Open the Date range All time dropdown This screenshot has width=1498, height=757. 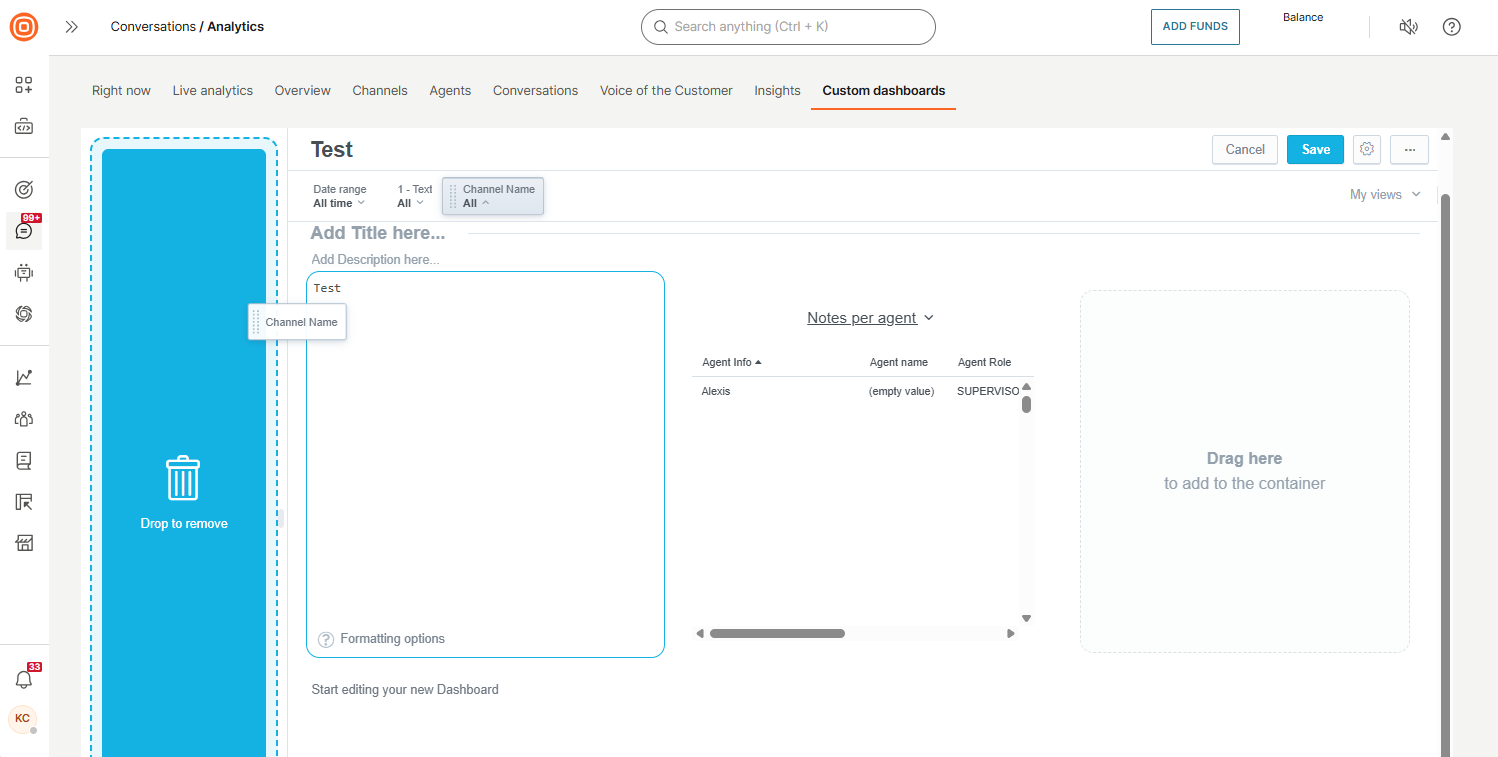click(x=339, y=196)
